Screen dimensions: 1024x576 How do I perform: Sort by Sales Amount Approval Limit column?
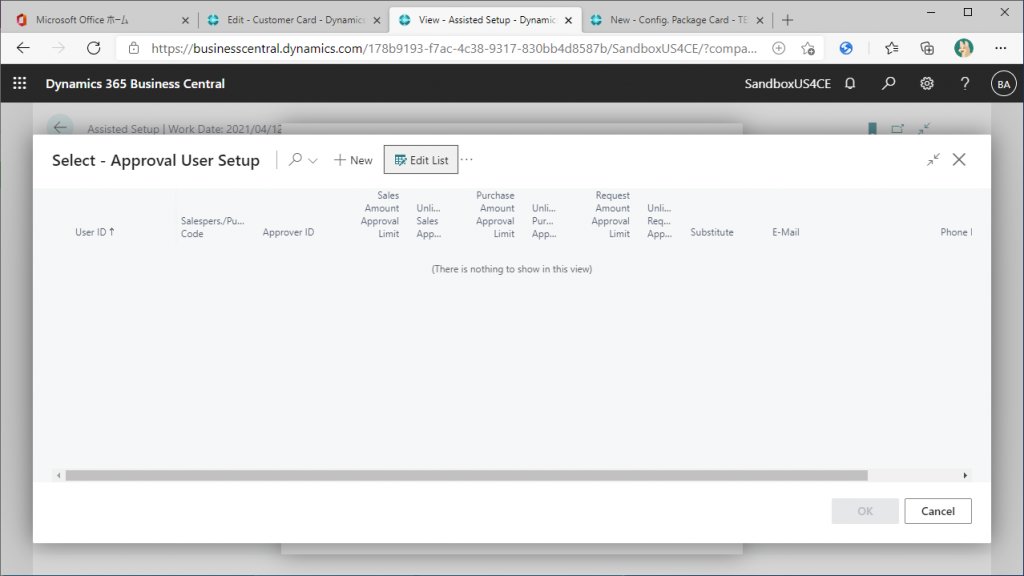379,214
